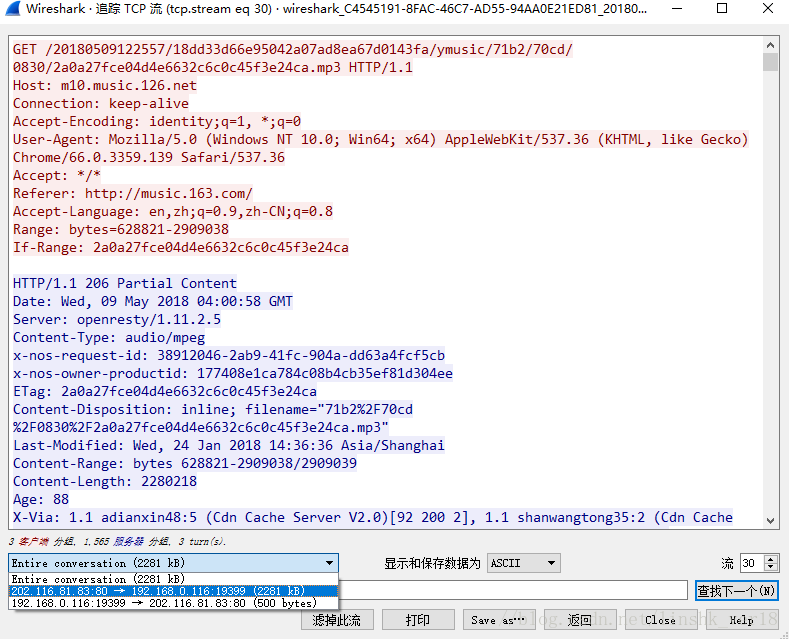Viewport: 789px width, 639px height.
Task: Click the search text input field
Action: 513,591
